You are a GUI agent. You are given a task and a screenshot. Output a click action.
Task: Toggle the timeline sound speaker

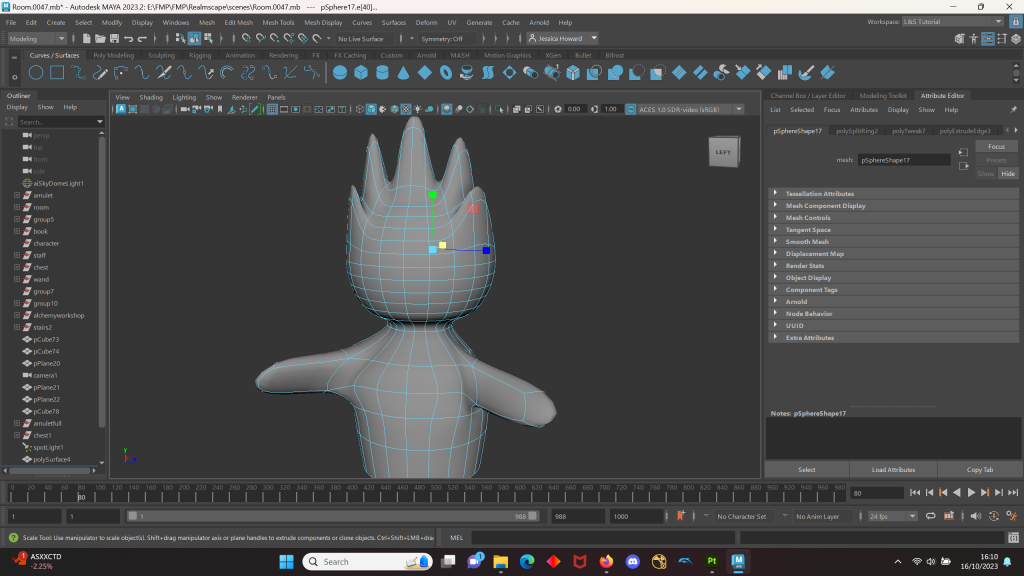click(x=976, y=516)
